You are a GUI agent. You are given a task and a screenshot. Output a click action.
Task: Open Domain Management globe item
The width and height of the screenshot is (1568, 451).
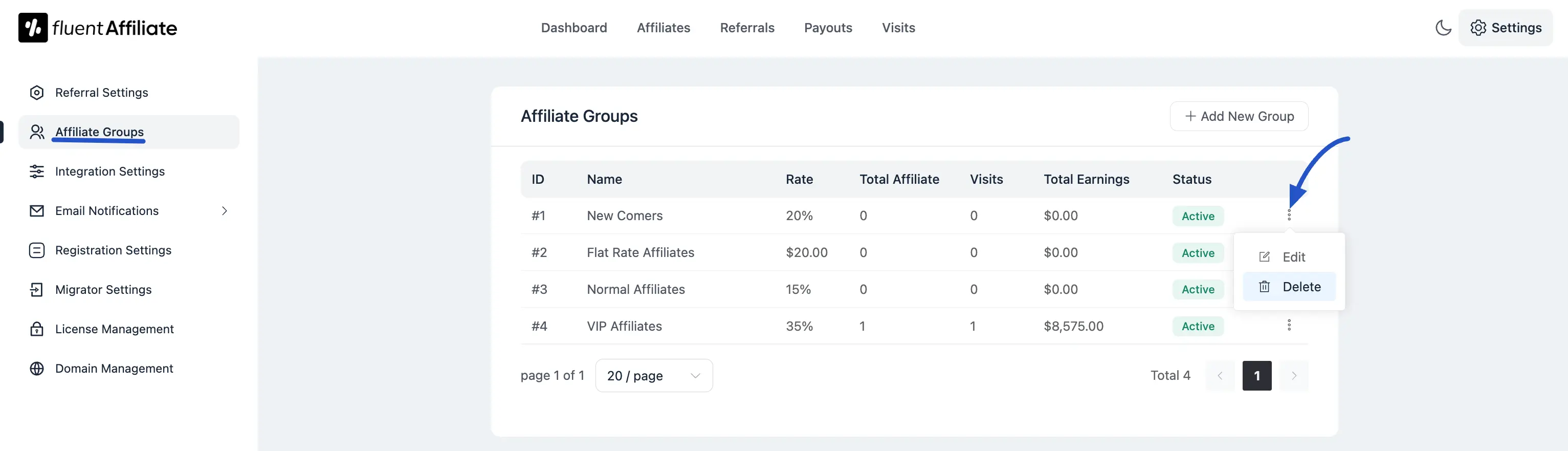(x=114, y=369)
